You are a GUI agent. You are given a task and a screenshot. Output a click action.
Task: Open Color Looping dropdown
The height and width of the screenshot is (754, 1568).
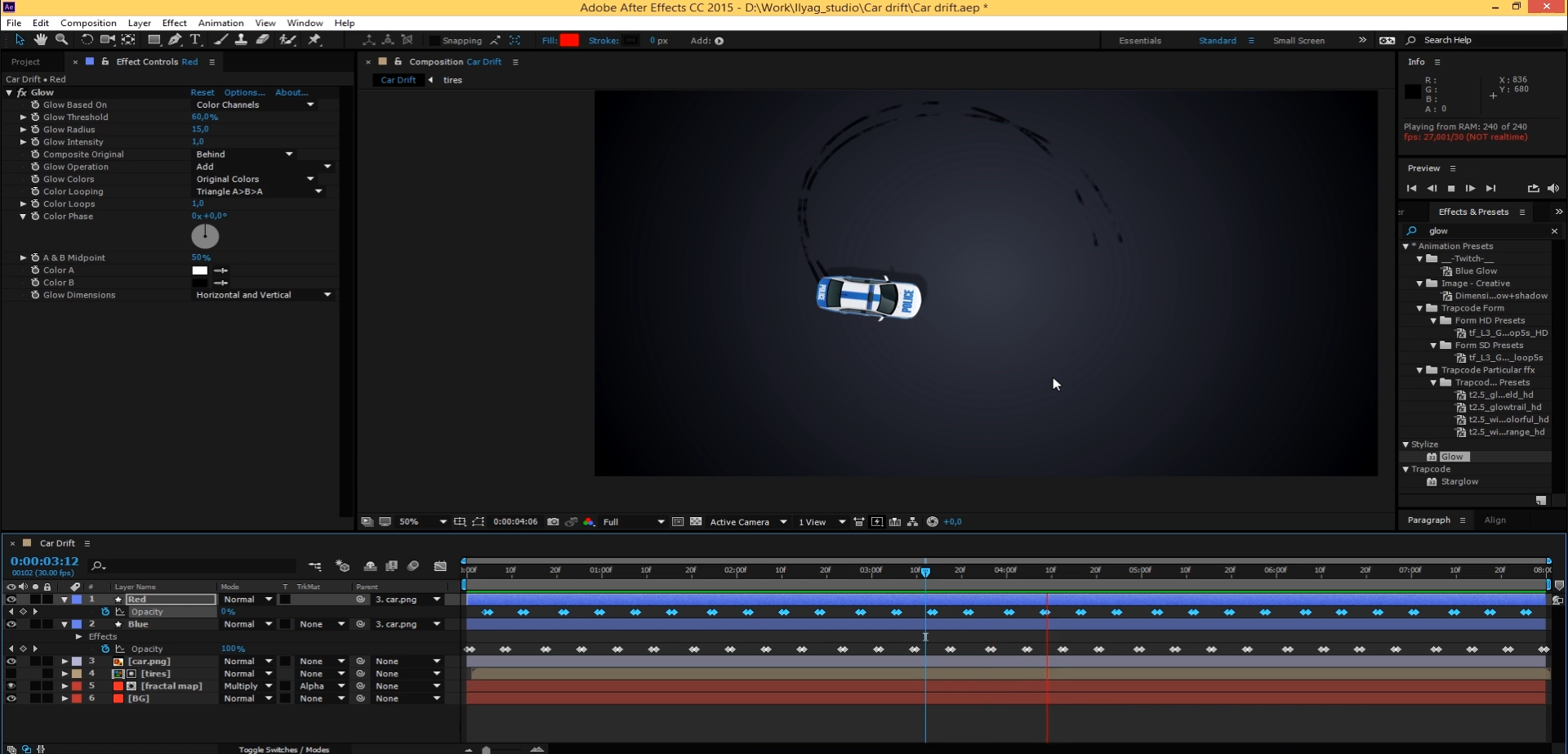pyautogui.click(x=259, y=191)
